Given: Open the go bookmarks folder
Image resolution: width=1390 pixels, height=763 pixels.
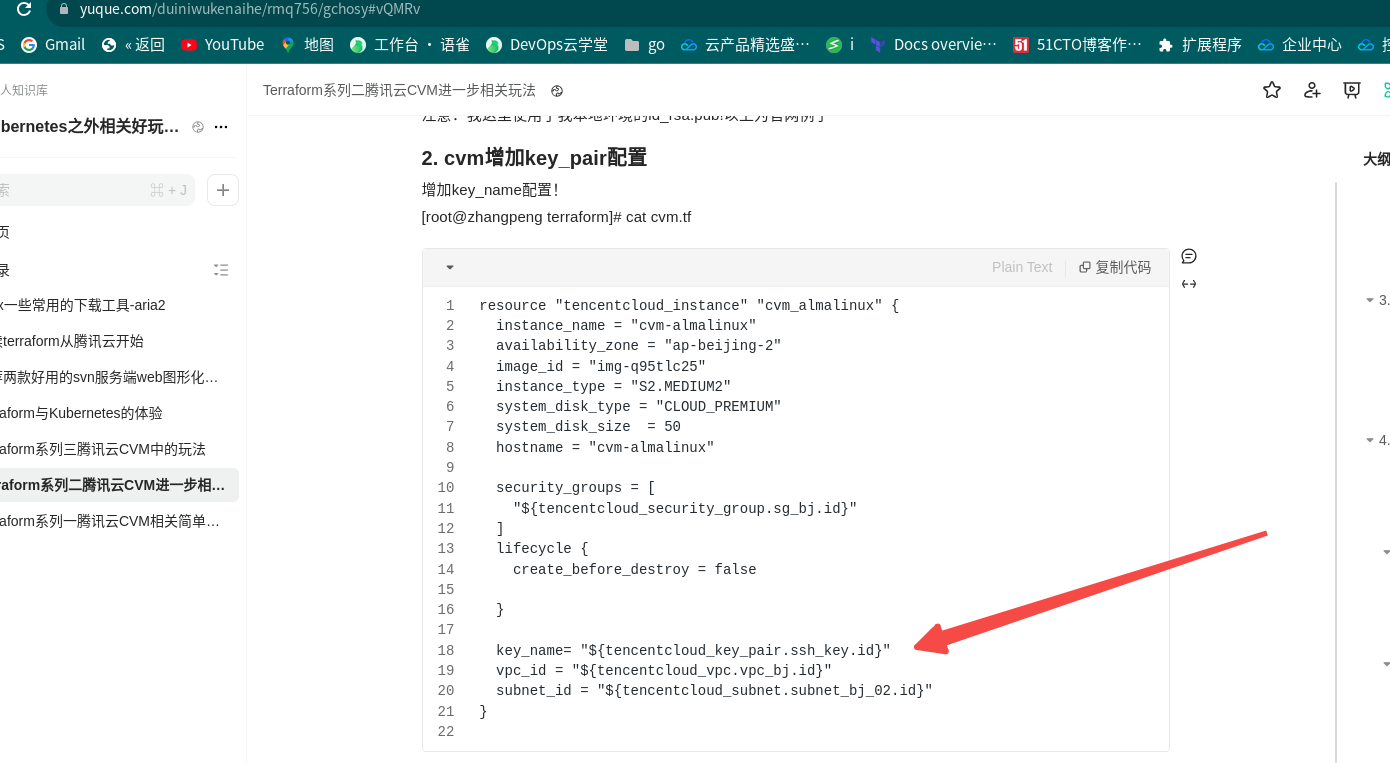Looking at the screenshot, I should click(x=644, y=44).
